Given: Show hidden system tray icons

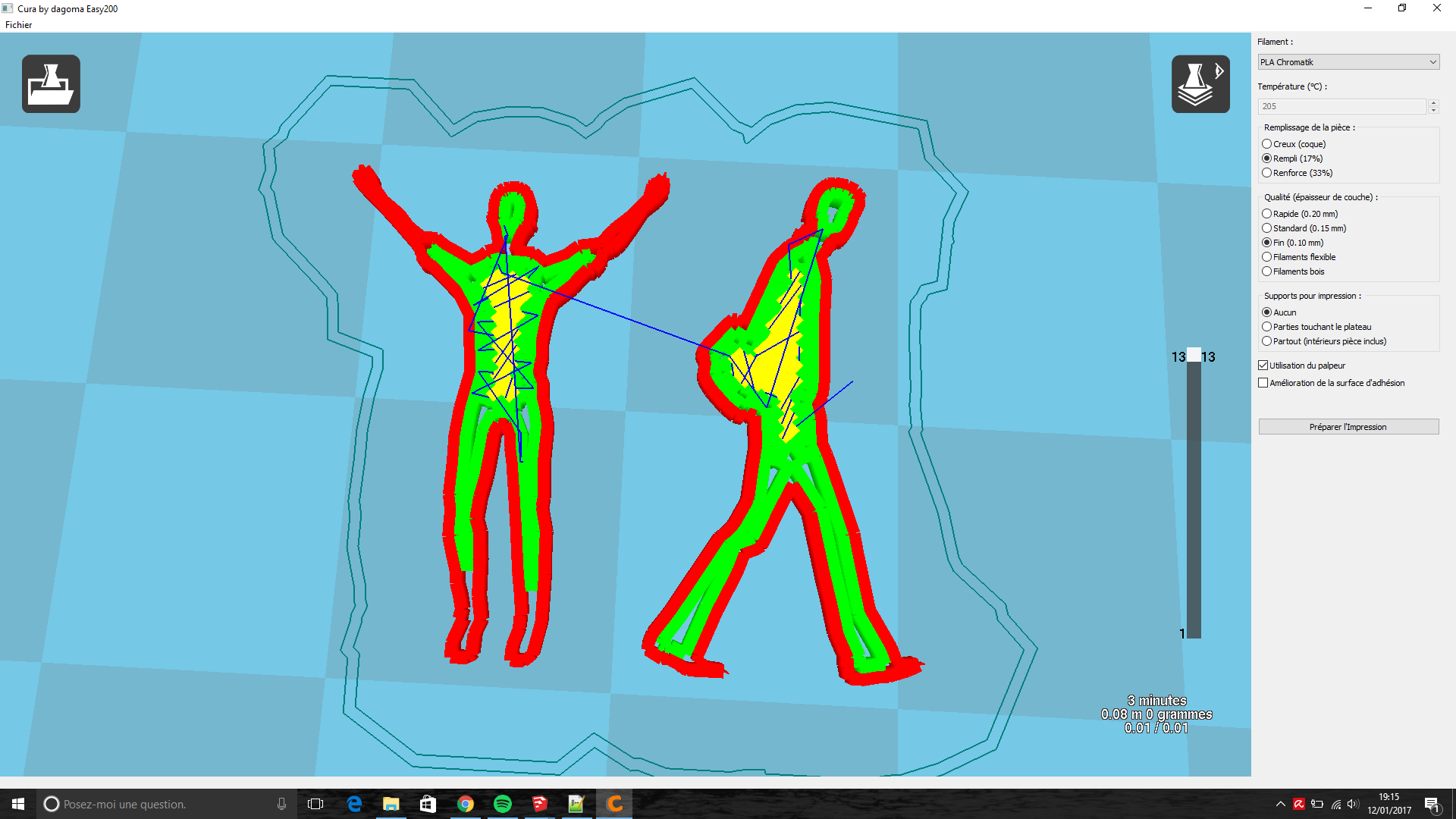Looking at the screenshot, I should (x=1280, y=804).
